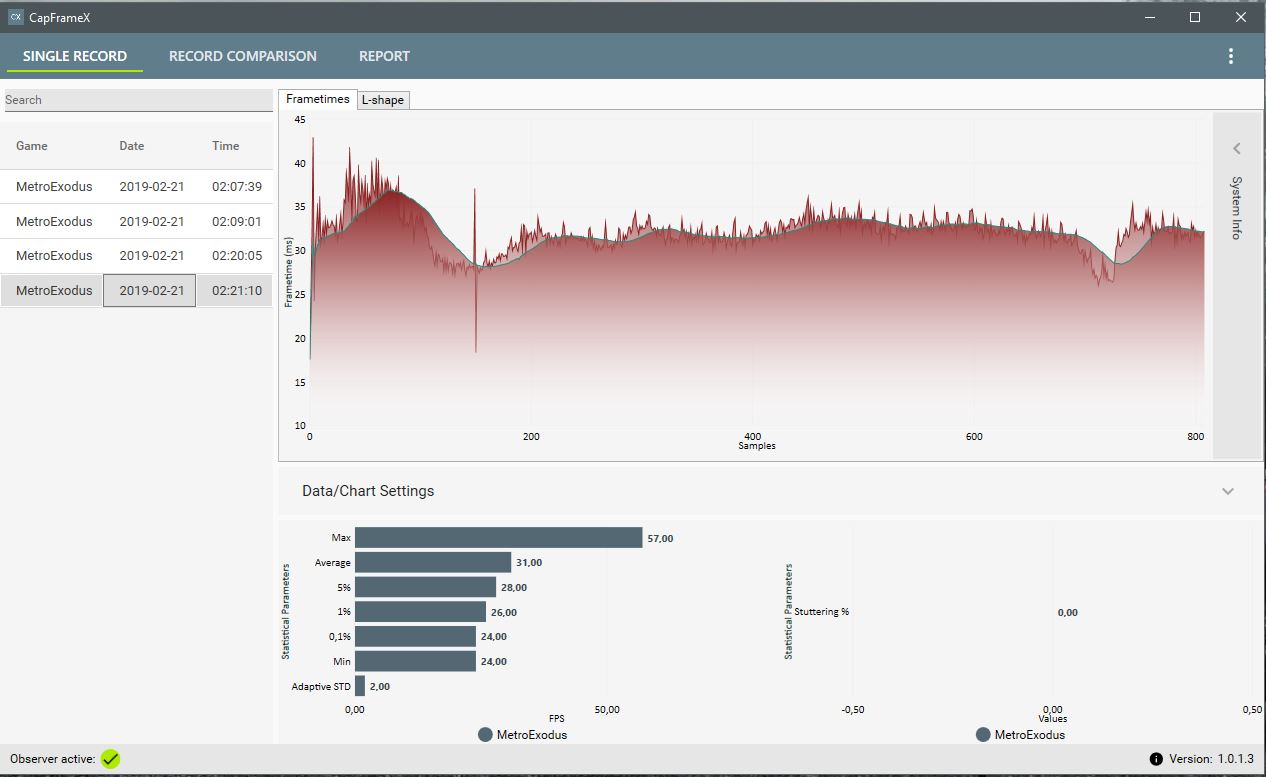This screenshot has width=1266, height=777.
Task: Focus the Search input field
Action: pyautogui.click(x=138, y=100)
